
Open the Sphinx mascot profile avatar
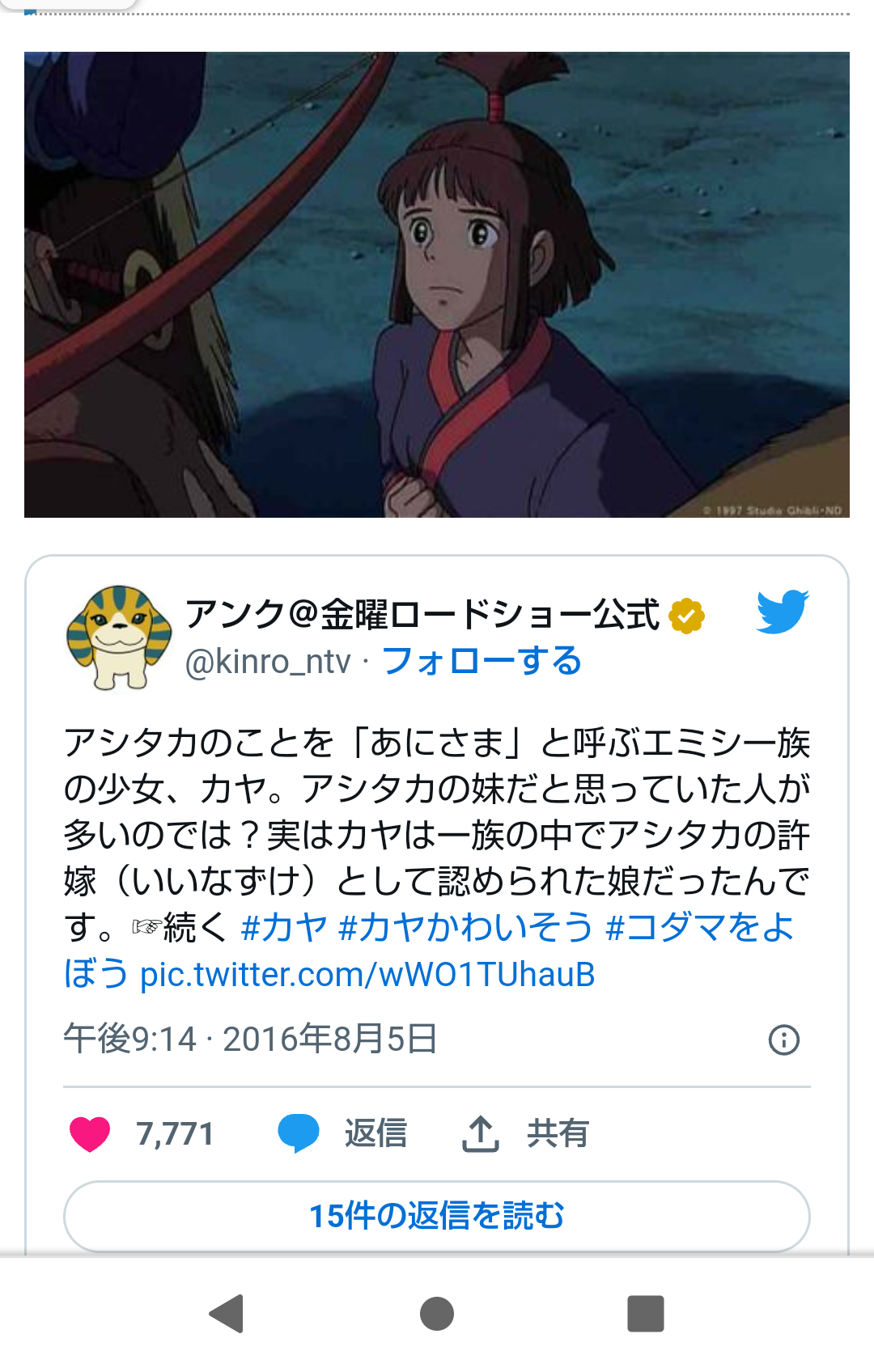[x=121, y=638]
